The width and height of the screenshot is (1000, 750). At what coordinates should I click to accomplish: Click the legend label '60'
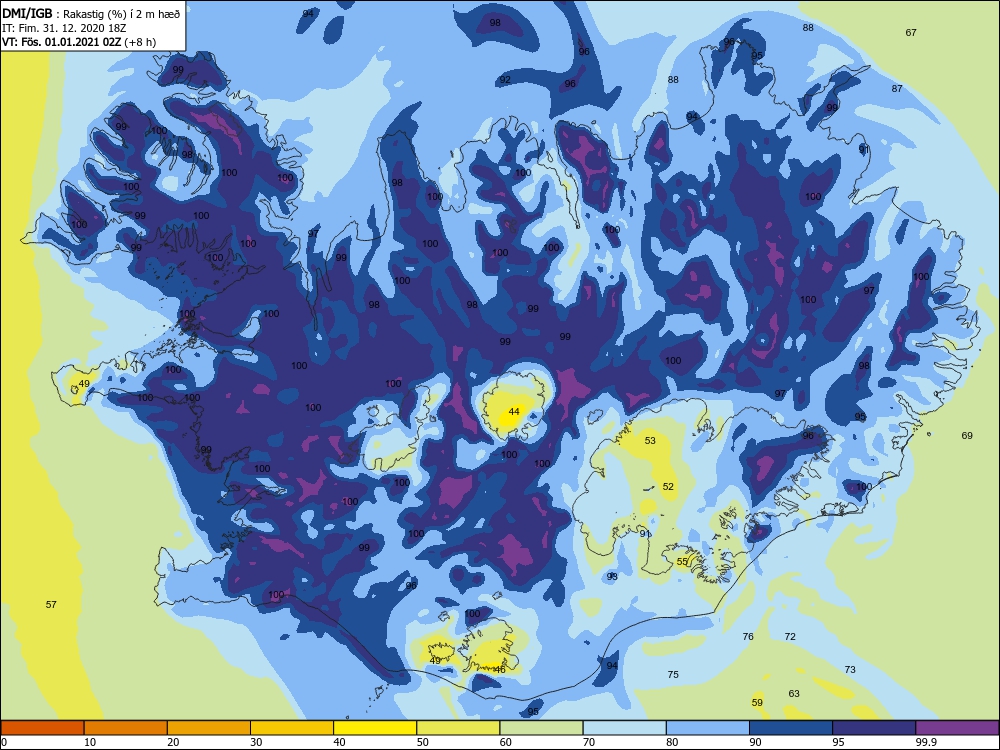(x=506, y=742)
